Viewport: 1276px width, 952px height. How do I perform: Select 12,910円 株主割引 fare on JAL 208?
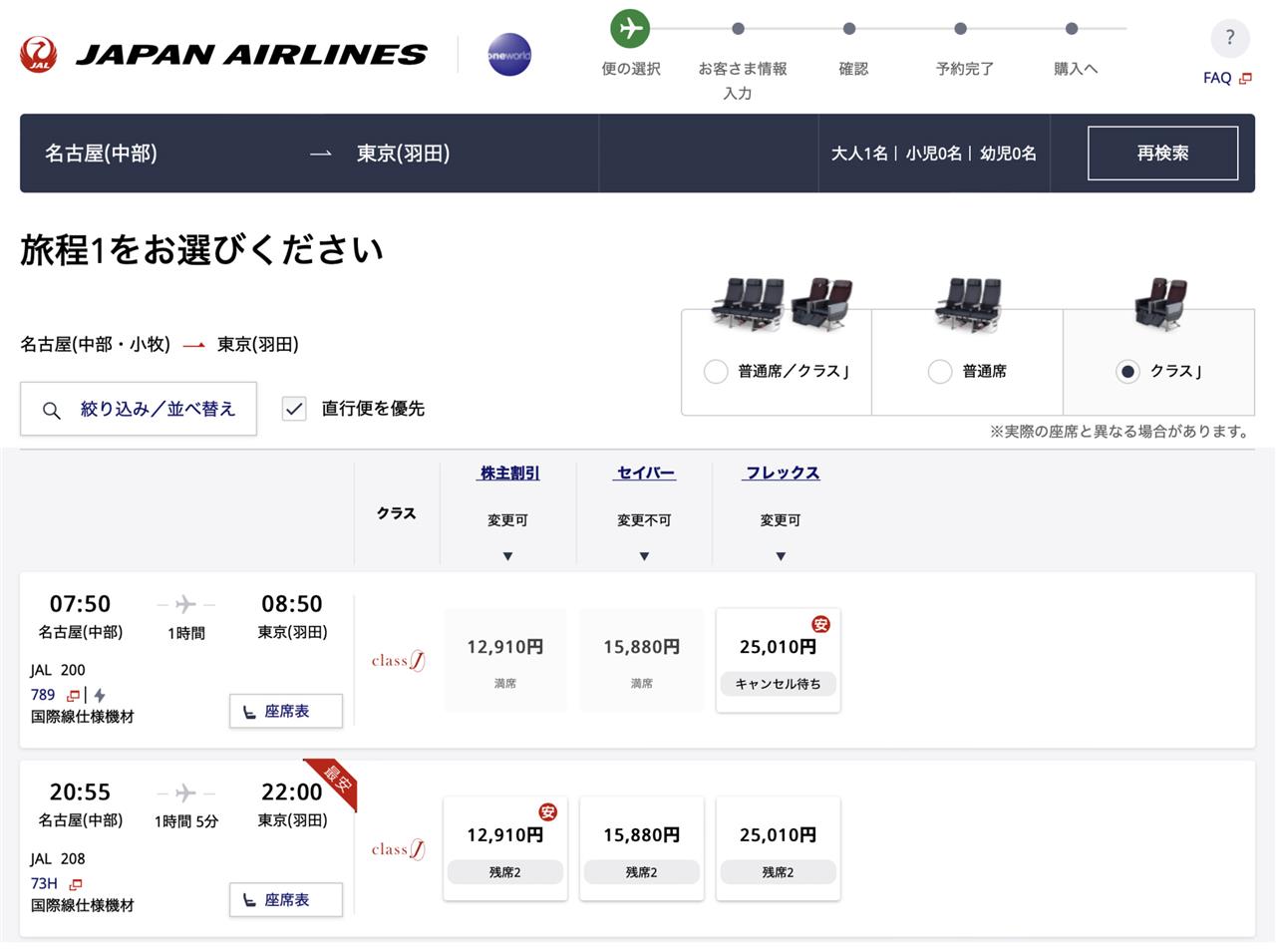tap(504, 848)
